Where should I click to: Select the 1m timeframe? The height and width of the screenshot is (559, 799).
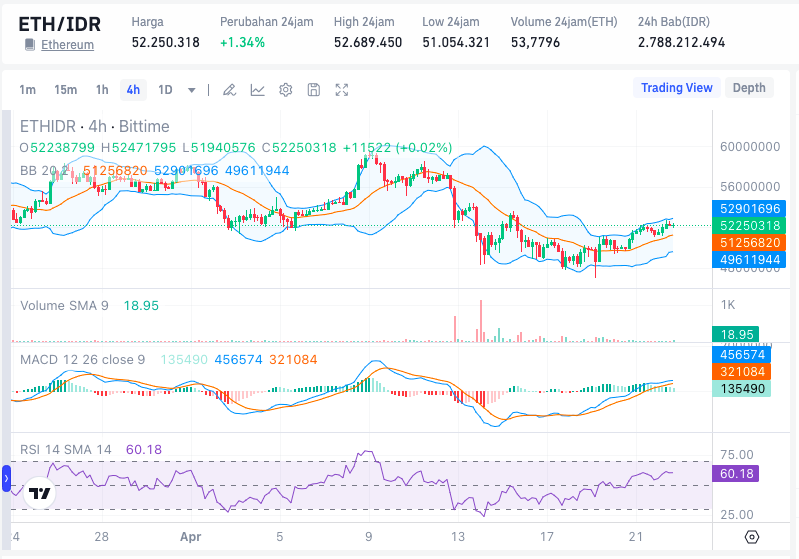[x=28, y=90]
